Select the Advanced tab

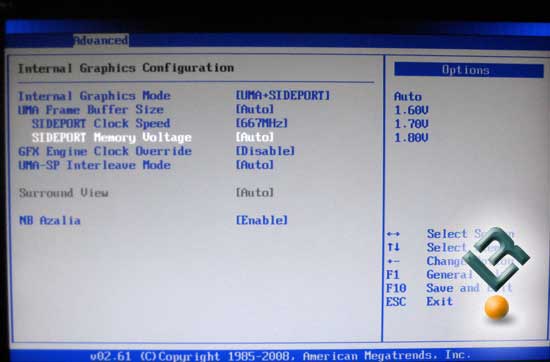[x=101, y=40]
